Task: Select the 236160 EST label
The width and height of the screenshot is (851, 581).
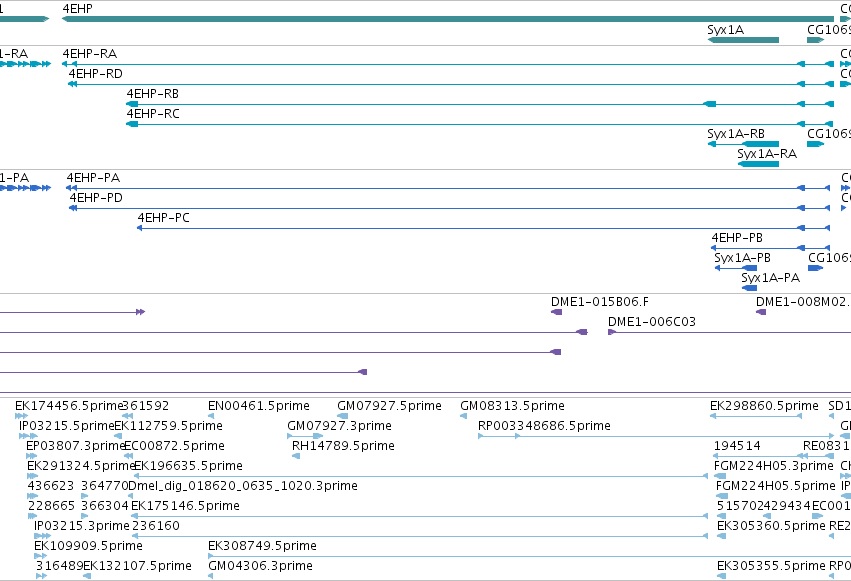Action: (x=156, y=526)
